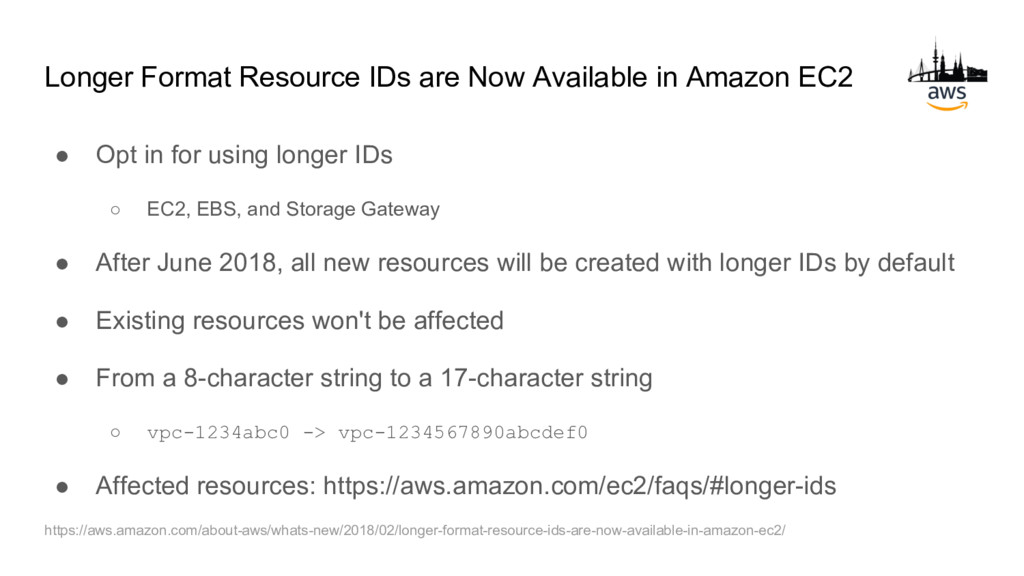The image size is (1024, 576).
Task: Click the hollow bullet before vpc-1234abc0
Action: click(116, 432)
